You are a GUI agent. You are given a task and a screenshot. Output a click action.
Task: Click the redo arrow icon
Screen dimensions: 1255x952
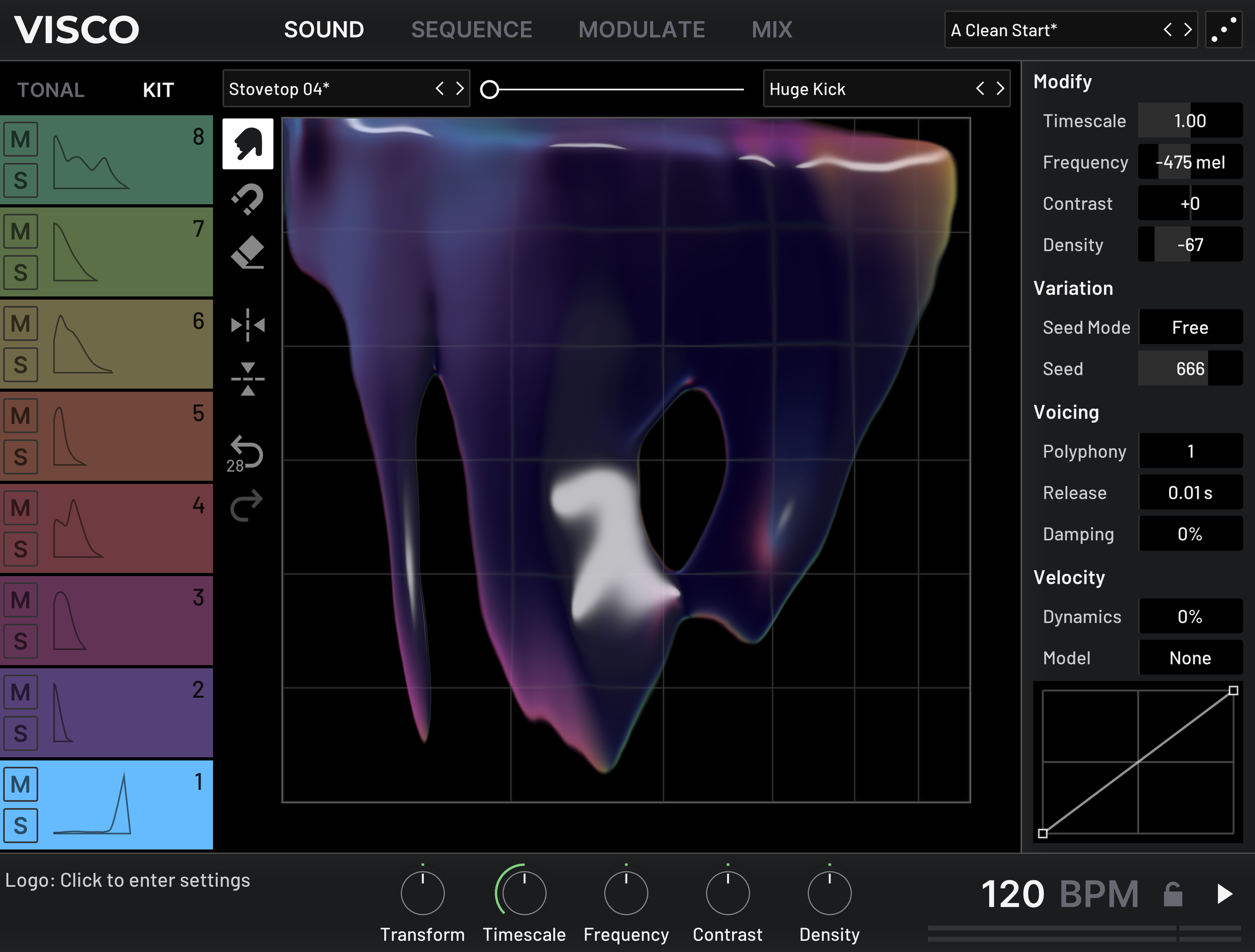pyautogui.click(x=247, y=505)
